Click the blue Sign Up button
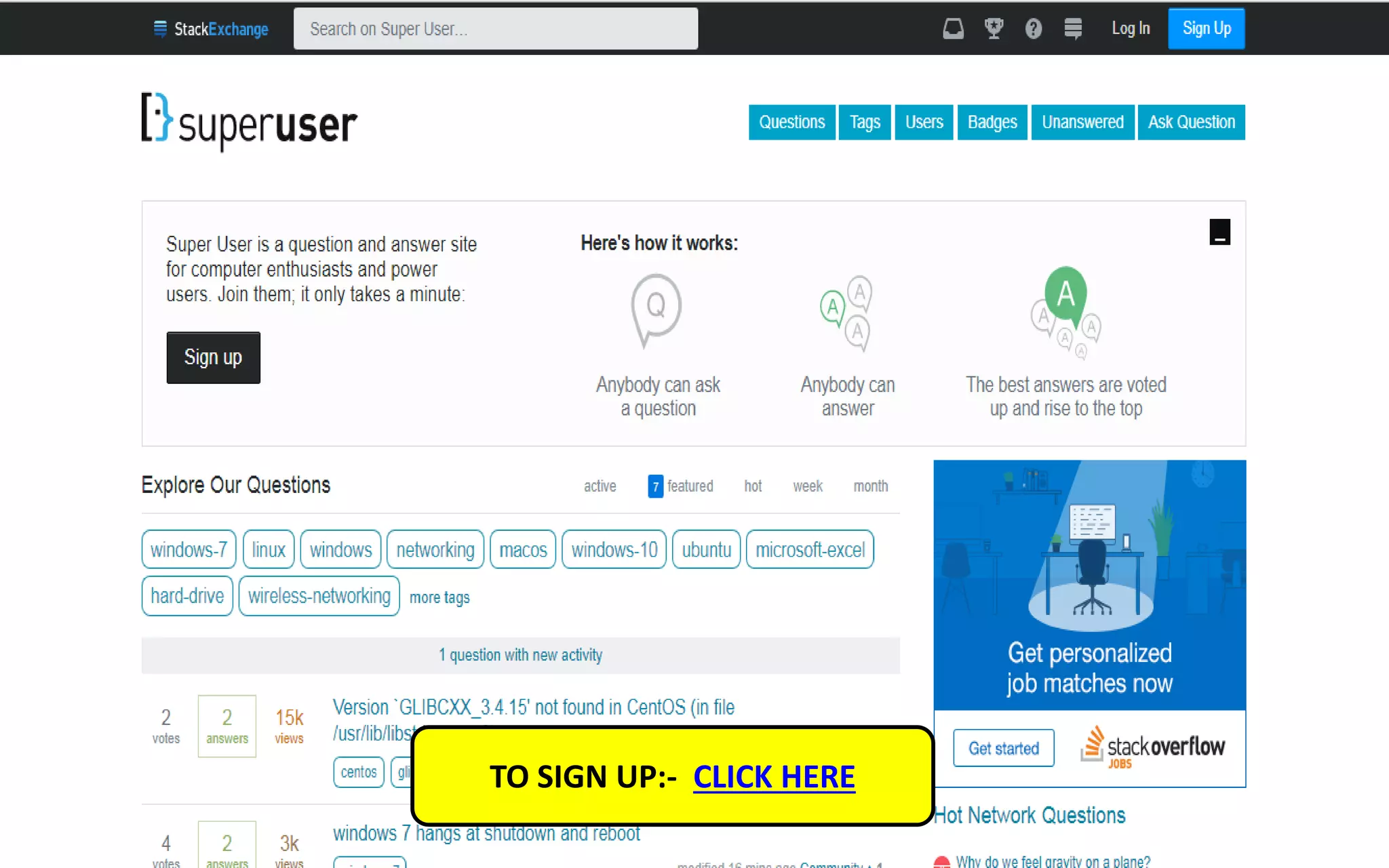 point(1206,28)
